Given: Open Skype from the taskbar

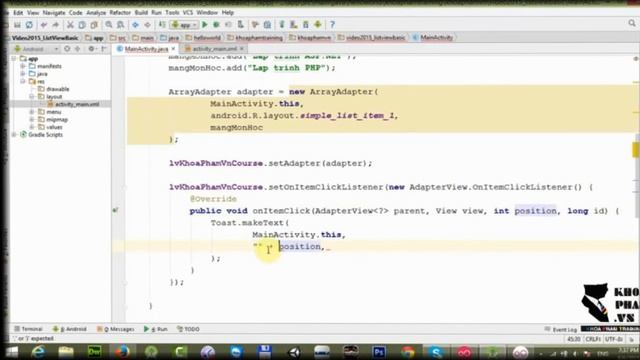Looking at the screenshot, I should pos(436,352).
